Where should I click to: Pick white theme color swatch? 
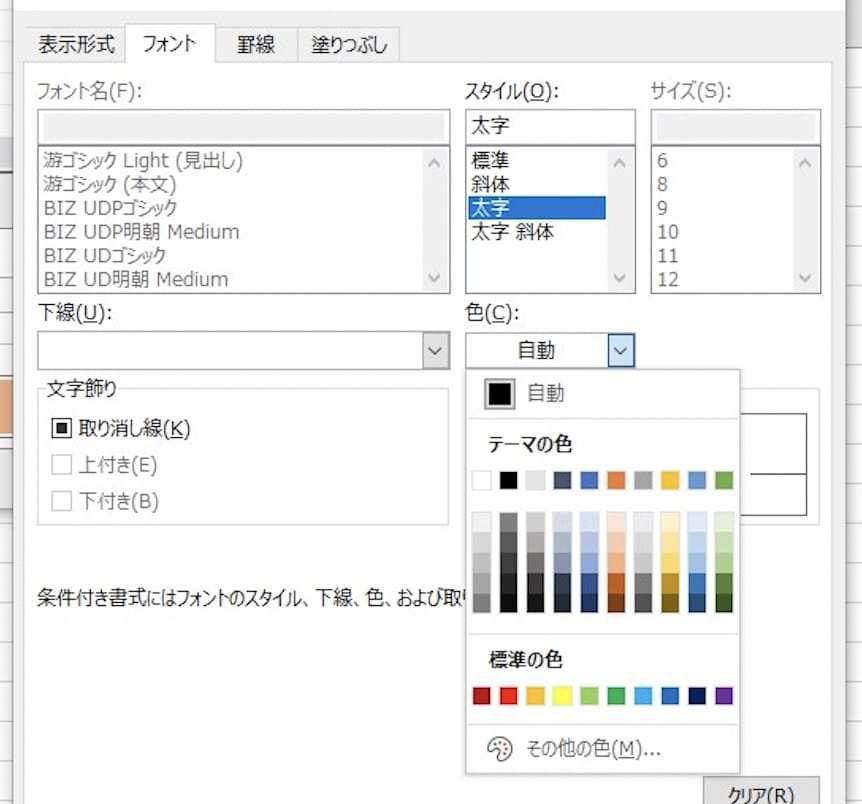point(482,480)
